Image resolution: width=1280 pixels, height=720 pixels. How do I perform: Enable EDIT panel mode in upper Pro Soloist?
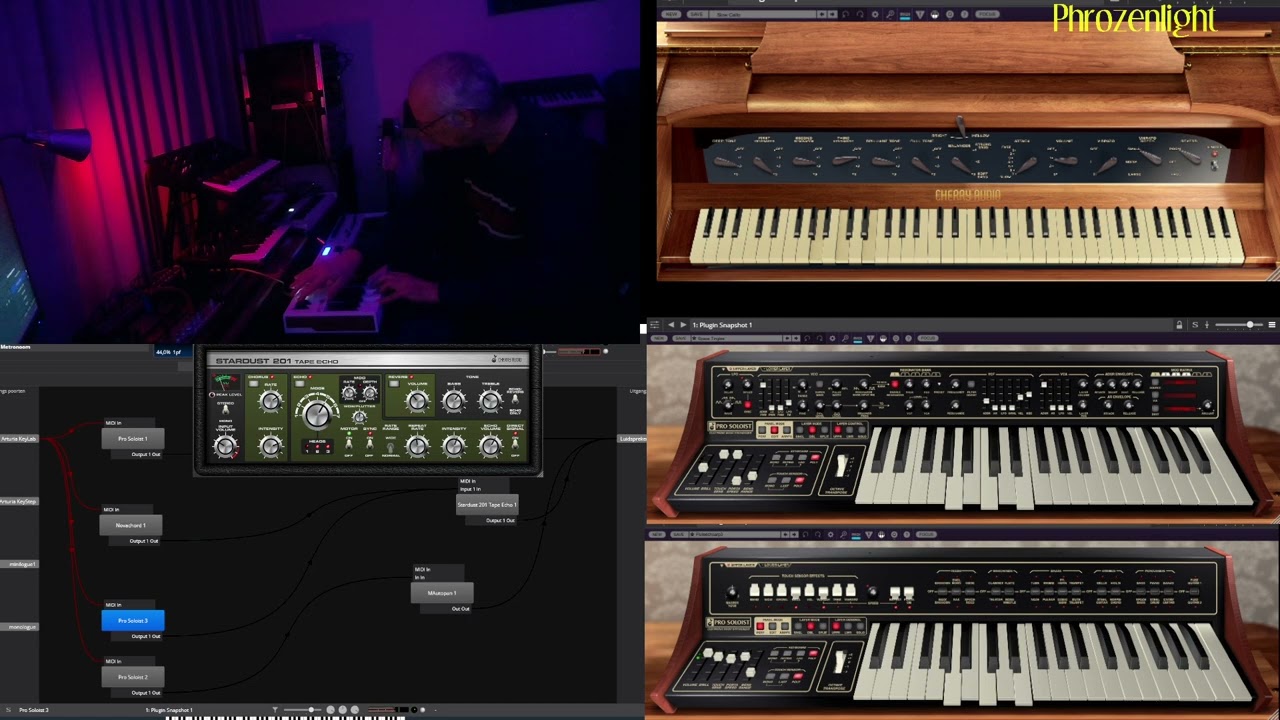pyautogui.click(x=774, y=429)
